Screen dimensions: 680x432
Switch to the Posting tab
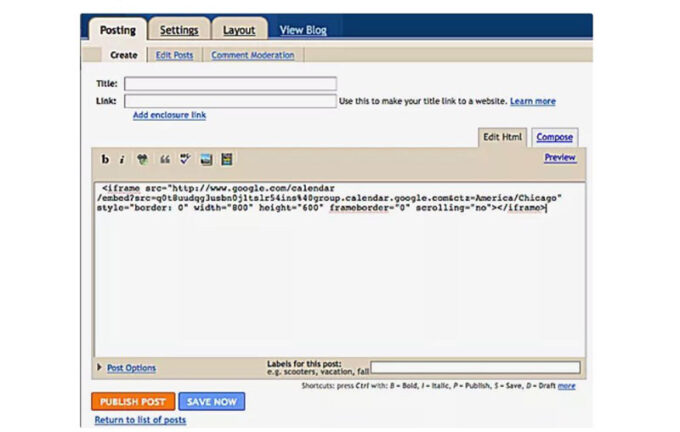click(118, 30)
